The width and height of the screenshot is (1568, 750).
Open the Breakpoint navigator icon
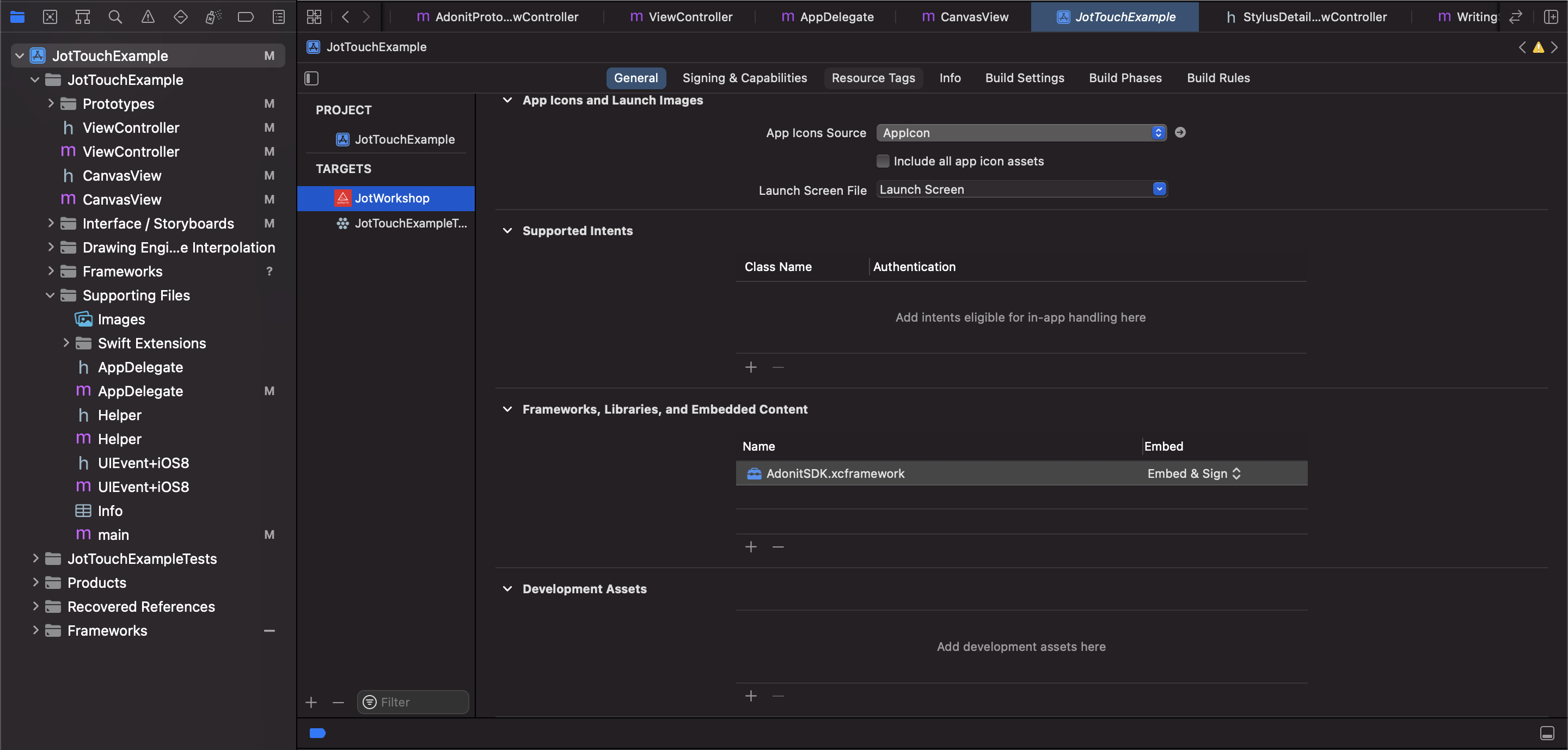(x=246, y=17)
